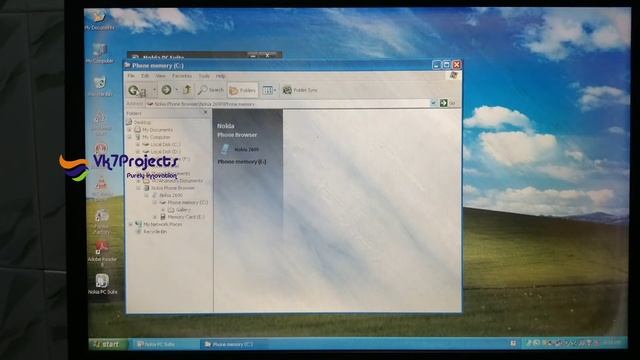Click the Forward arrow toolbar button
This screenshot has width=640, height=360.
(166, 90)
